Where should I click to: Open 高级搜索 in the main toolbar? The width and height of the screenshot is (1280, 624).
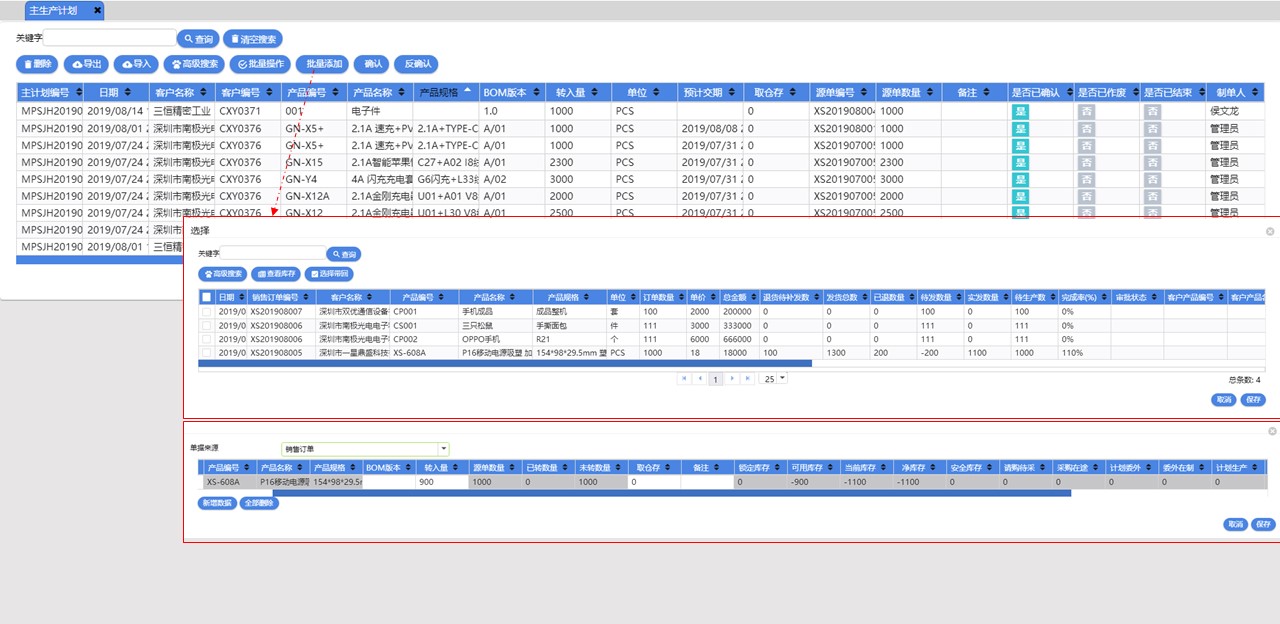point(194,64)
